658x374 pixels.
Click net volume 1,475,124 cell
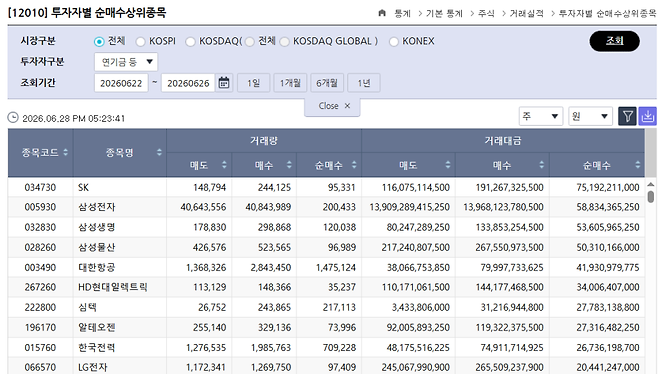click(336, 267)
